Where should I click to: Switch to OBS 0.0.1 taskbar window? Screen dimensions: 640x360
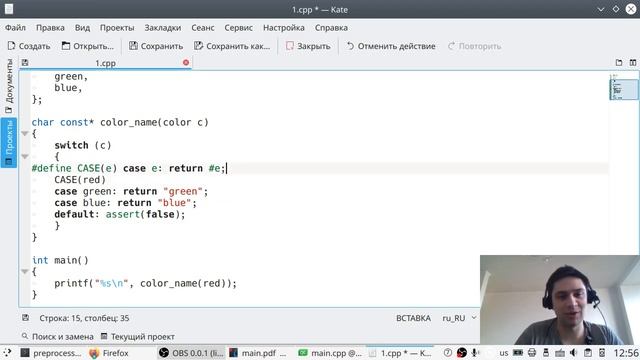pos(191,353)
